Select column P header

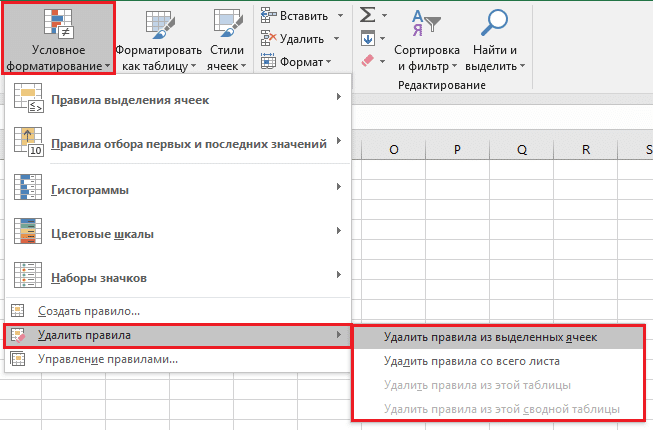point(456,150)
